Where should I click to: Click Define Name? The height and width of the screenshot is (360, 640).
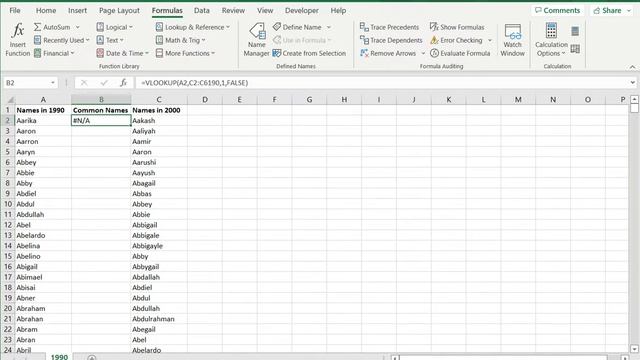297,27
